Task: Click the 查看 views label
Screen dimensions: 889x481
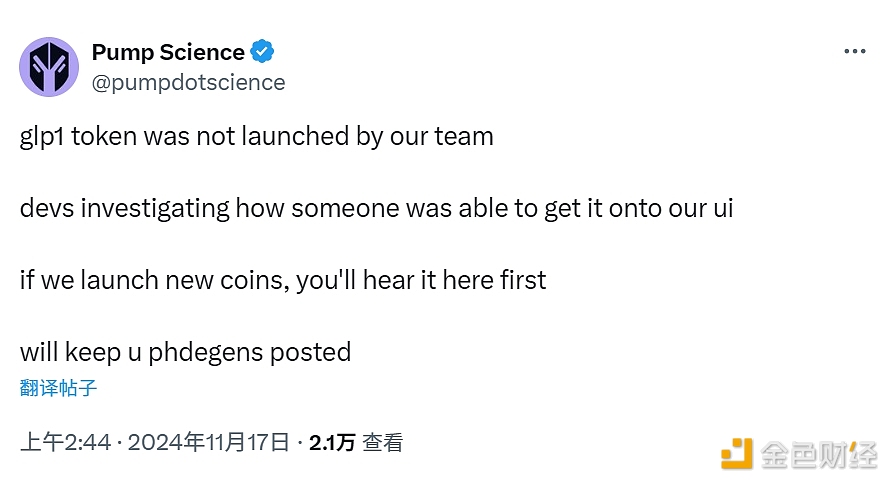Action: pos(382,442)
